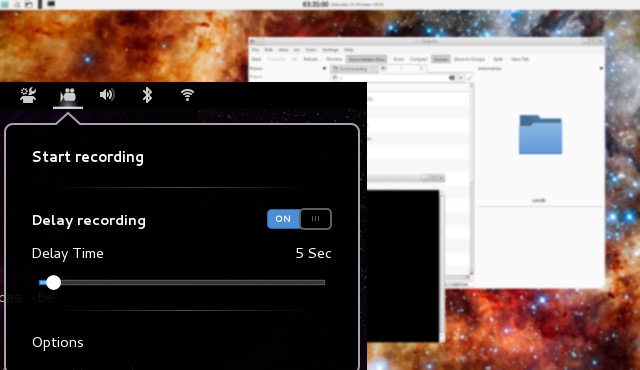Open the Options submenu
The image size is (640, 370).
point(58,342)
